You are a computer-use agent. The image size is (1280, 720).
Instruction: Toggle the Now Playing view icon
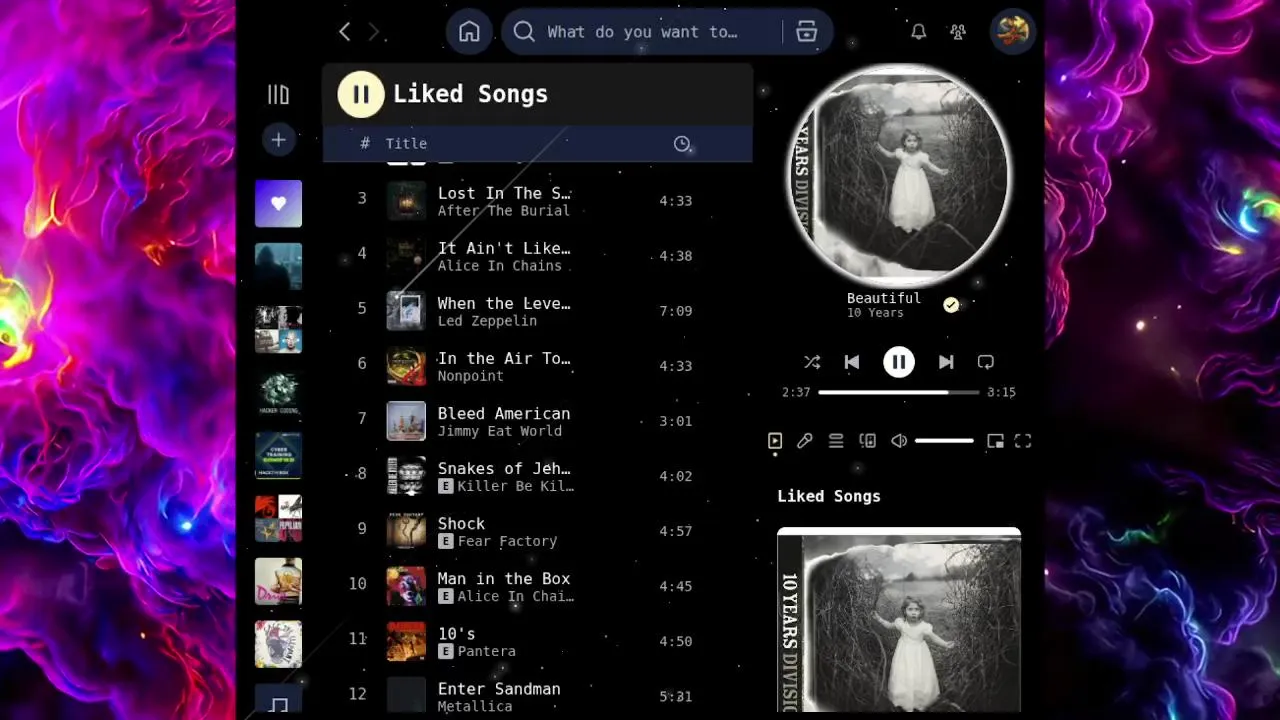(x=775, y=441)
